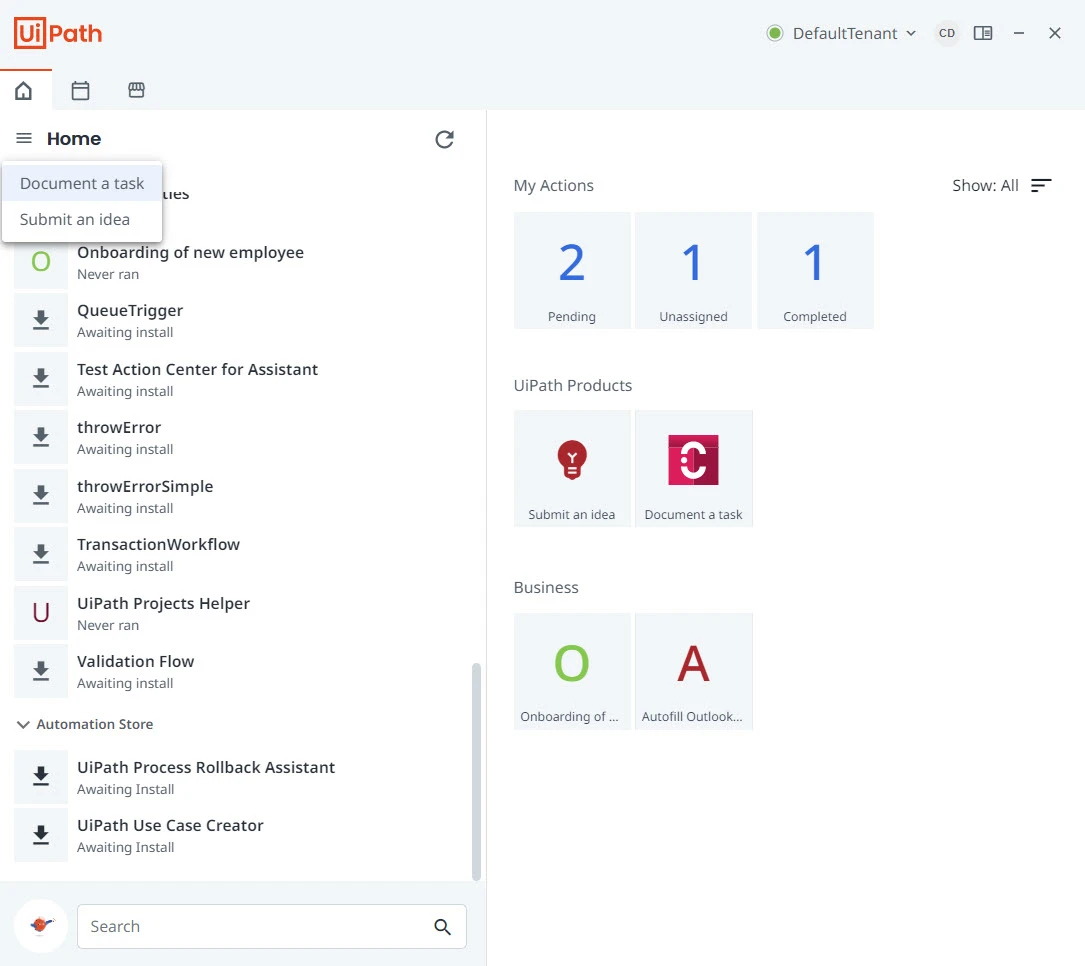Click the CD user avatar
The image size is (1085, 966).
pos(947,33)
